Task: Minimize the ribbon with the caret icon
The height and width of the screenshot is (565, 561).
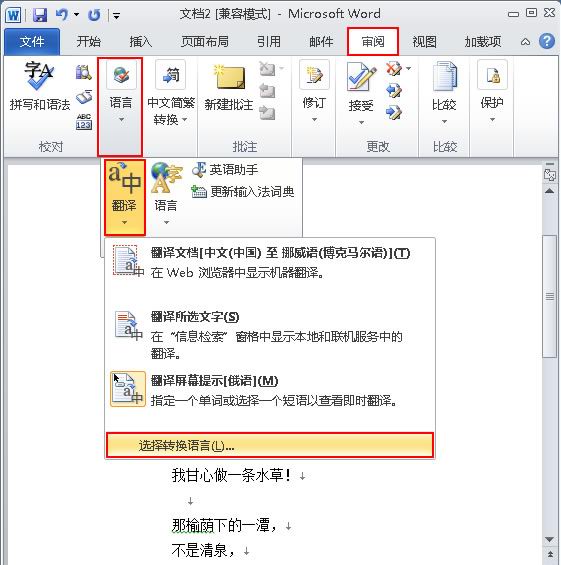Action: [525, 42]
